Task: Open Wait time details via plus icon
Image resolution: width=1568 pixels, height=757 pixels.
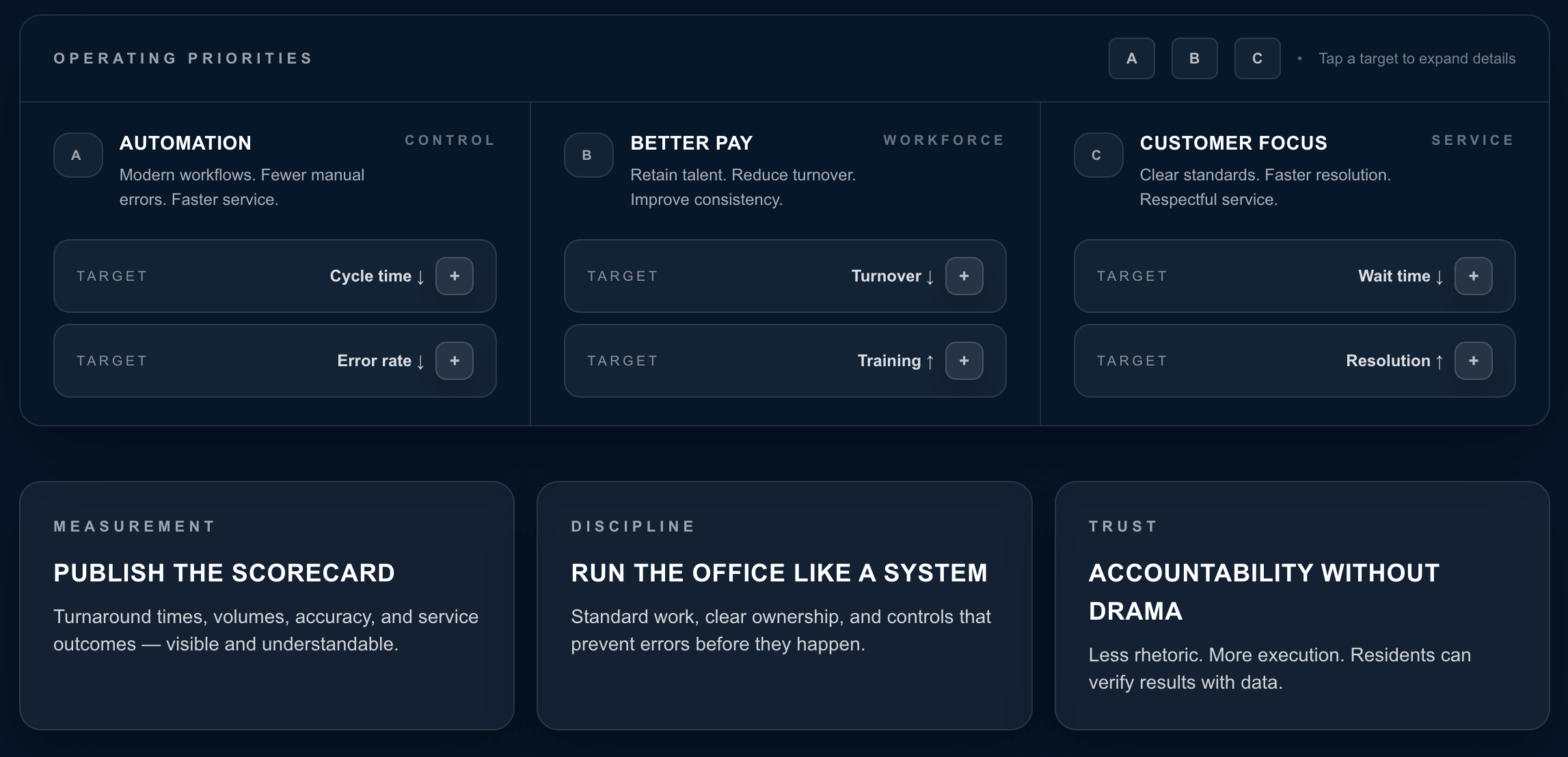Action: coord(1473,276)
